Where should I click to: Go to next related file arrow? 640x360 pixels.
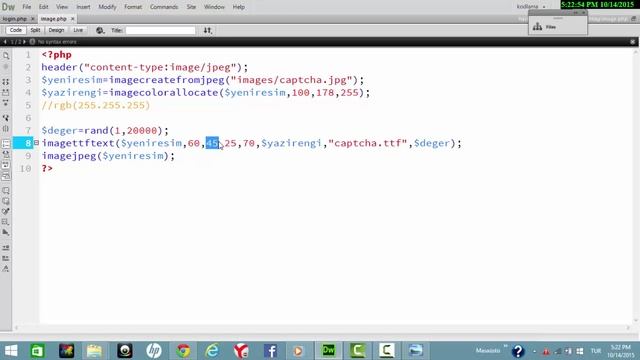point(24,42)
